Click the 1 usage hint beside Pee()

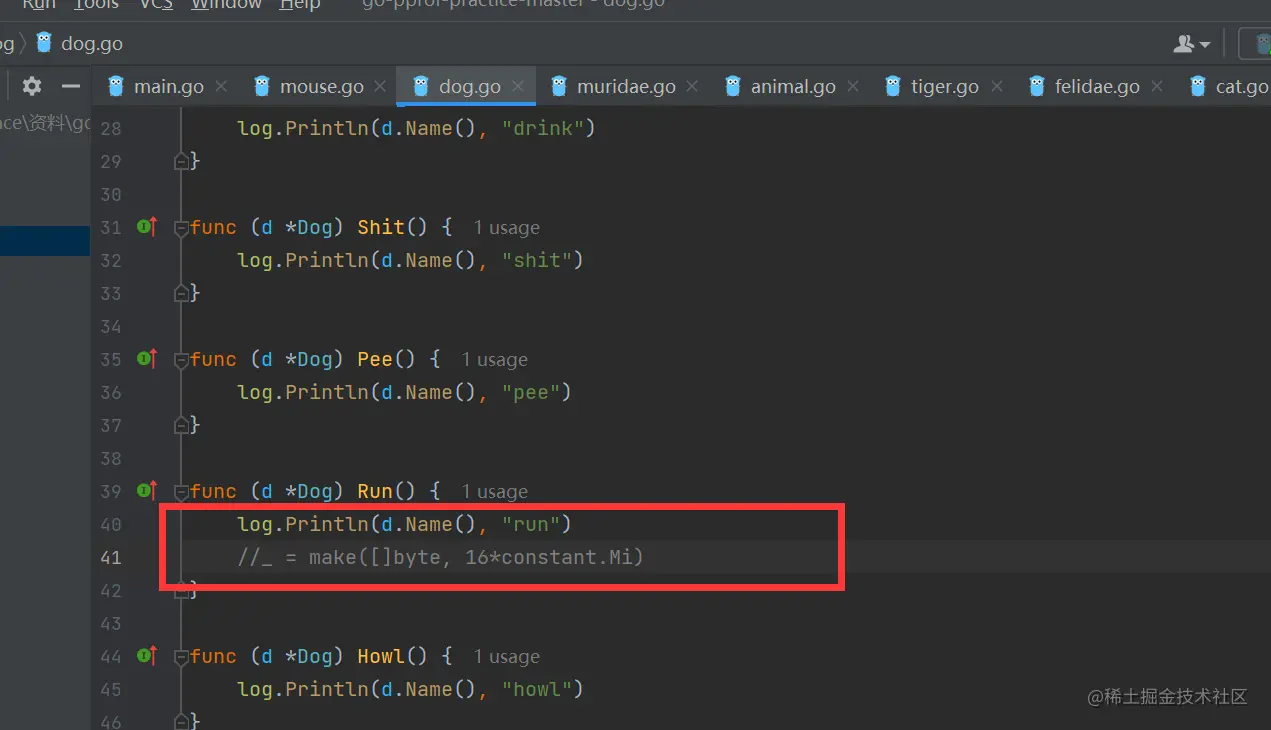(x=495, y=360)
